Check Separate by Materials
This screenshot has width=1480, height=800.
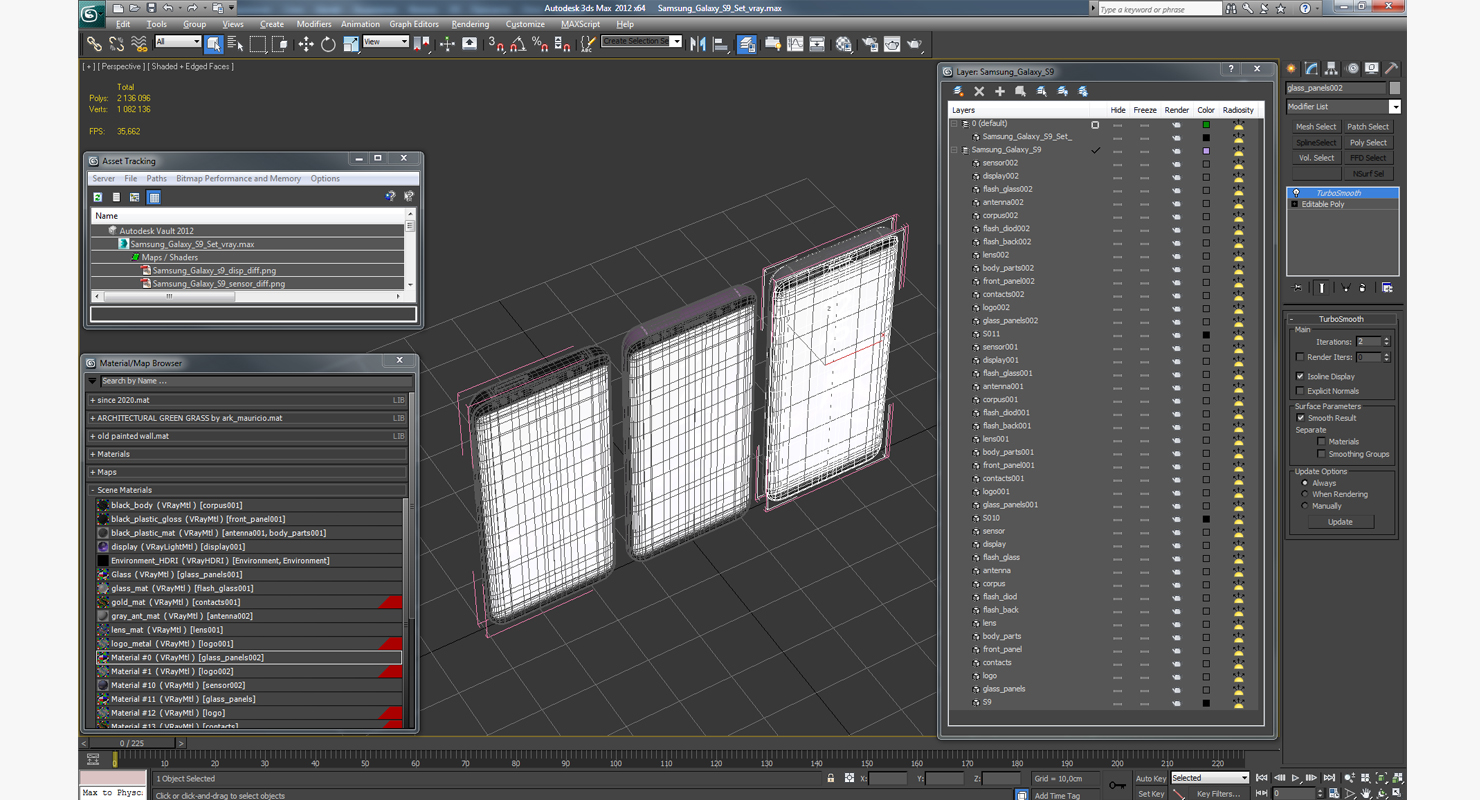pyautogui.click(x=1321, y=441)
